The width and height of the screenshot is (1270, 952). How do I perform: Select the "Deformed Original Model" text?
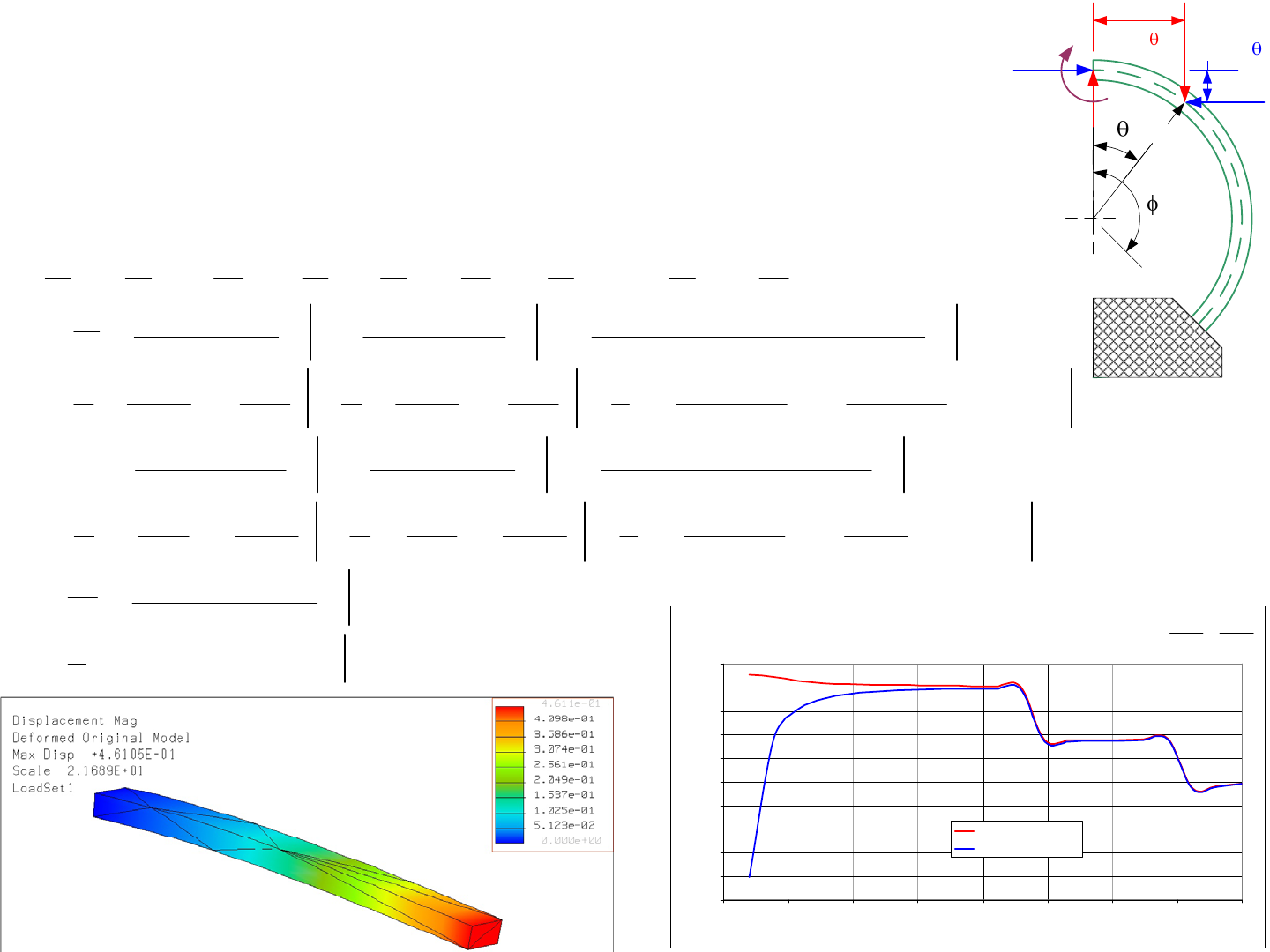pyautogui.click(x=101, y=738)
